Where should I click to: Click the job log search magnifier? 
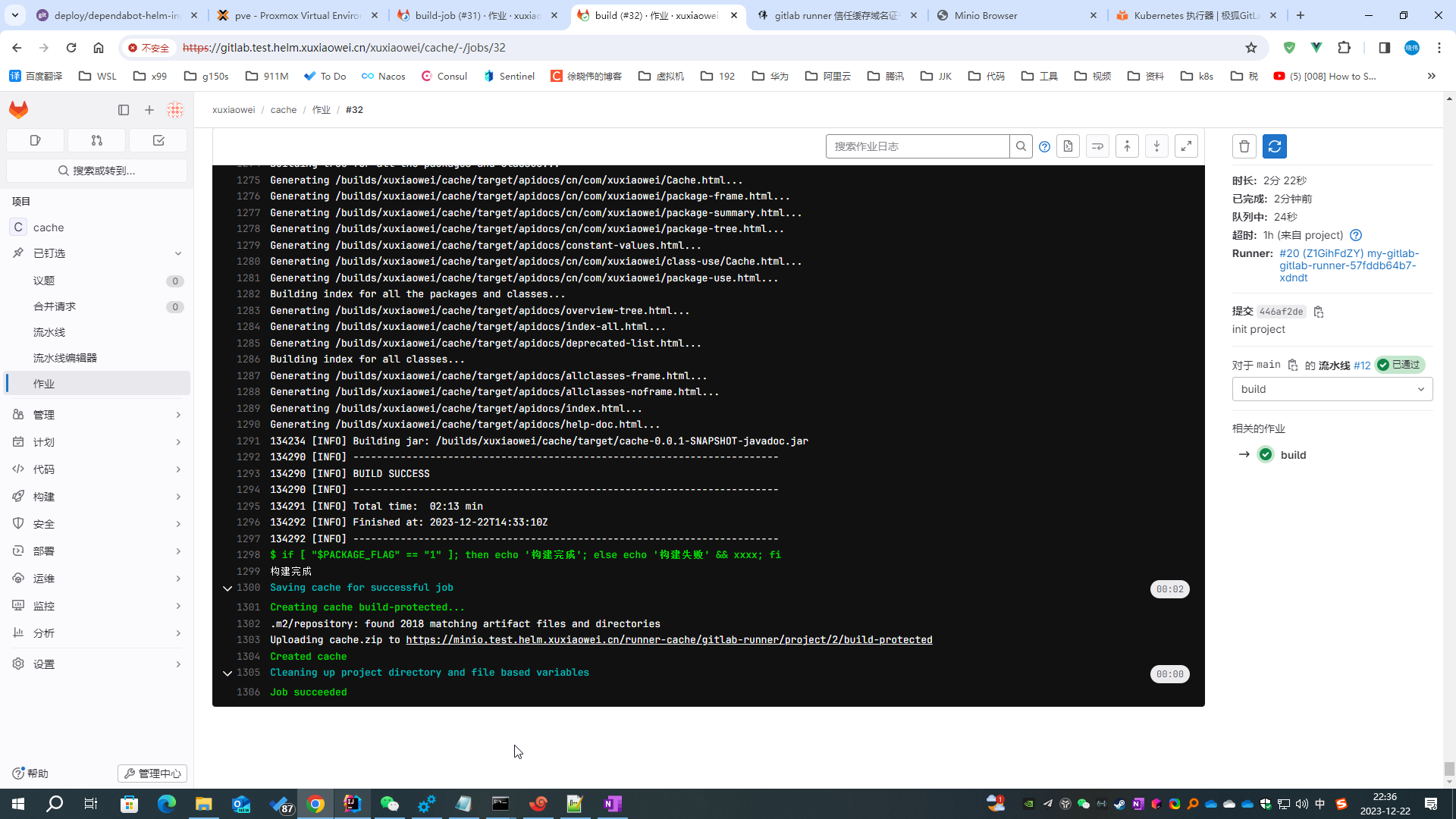[x=1021, y=146]
